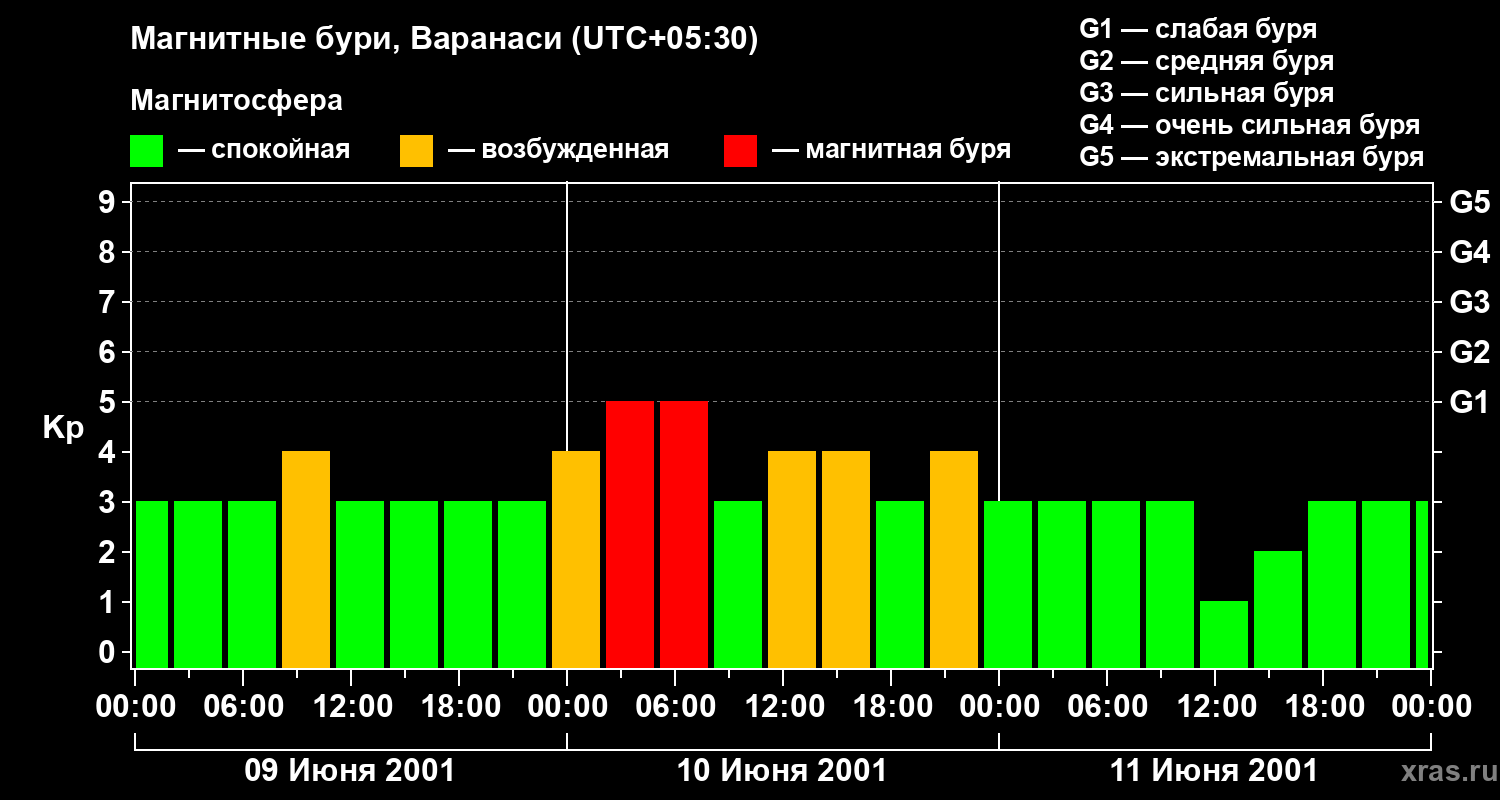This screenshot has height=800, width=1500.
Task: Click the orange 21:00–00:00 bar on 10 Июня
Action: (x=954, y=560)
